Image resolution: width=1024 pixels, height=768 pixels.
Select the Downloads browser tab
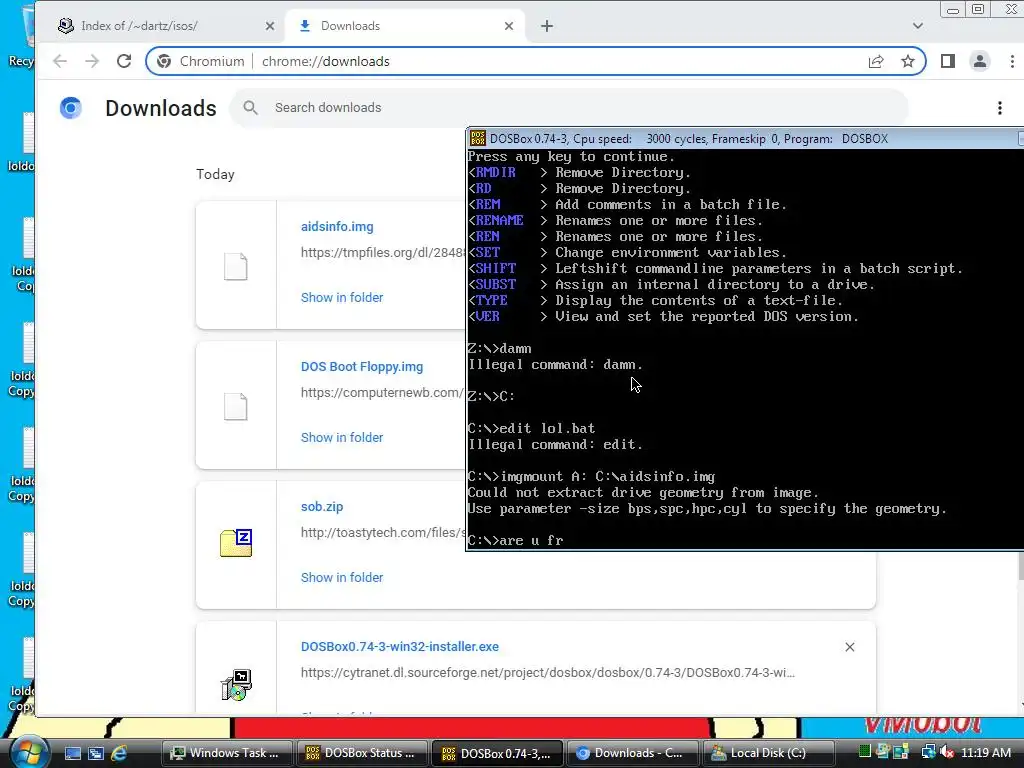point(405,26)
